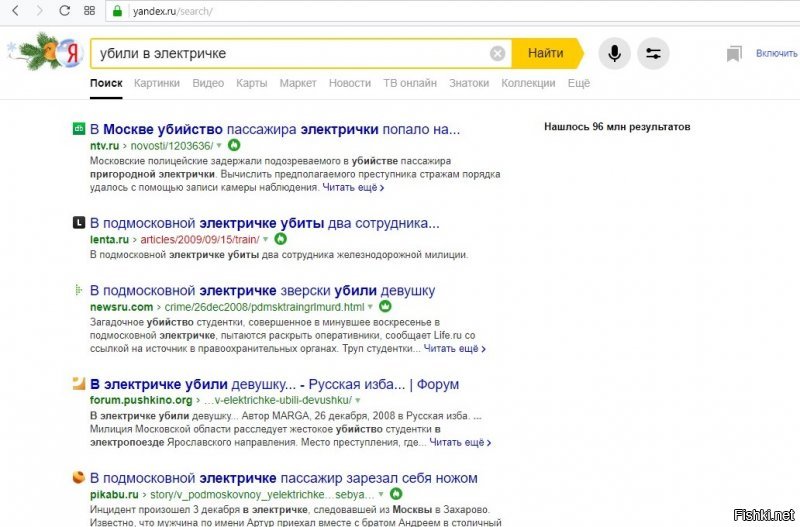Switch to 'Видео' tab
Screen dimensions: 800x527
click(208, 83)
